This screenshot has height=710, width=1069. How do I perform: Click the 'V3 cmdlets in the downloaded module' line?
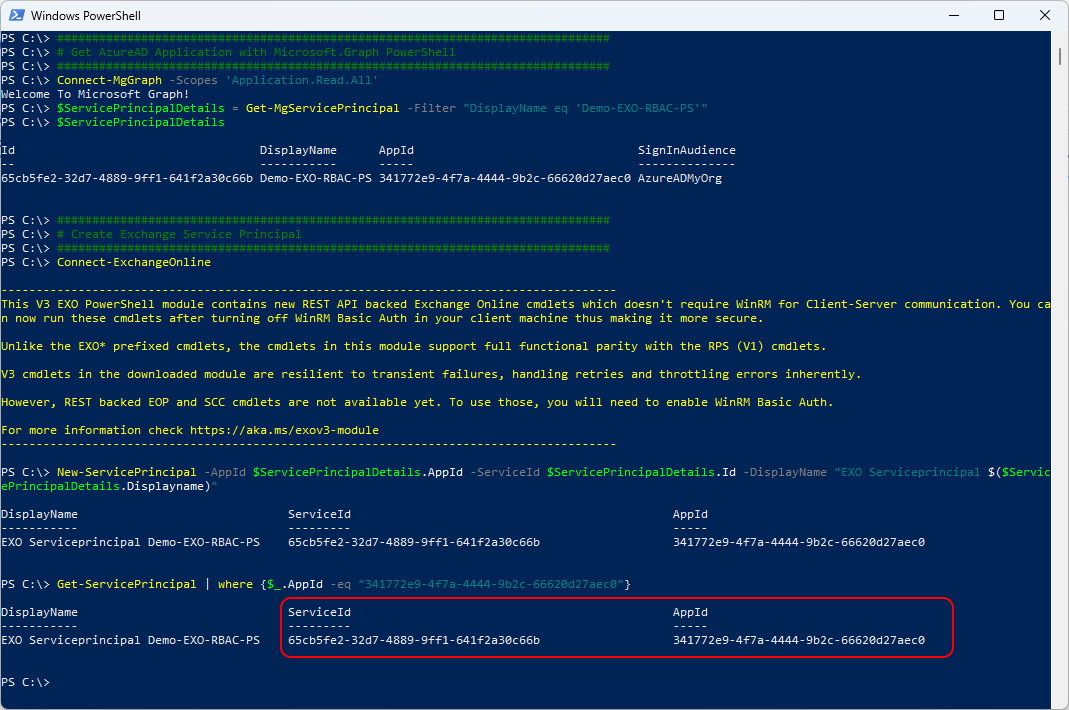(431, 374)
